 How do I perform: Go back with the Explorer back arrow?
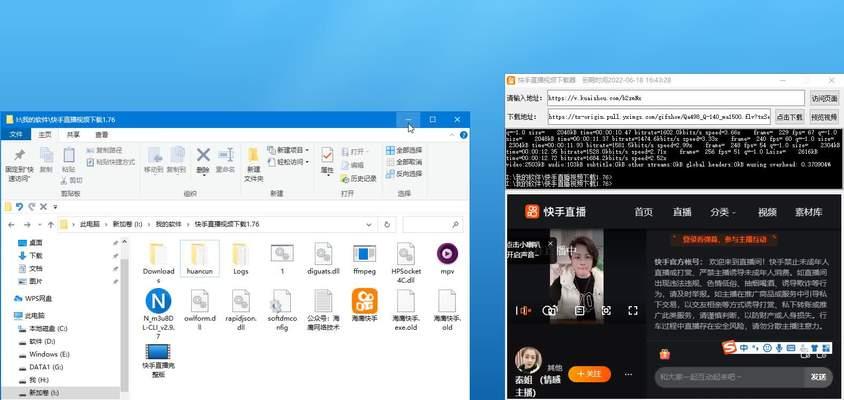12,224
